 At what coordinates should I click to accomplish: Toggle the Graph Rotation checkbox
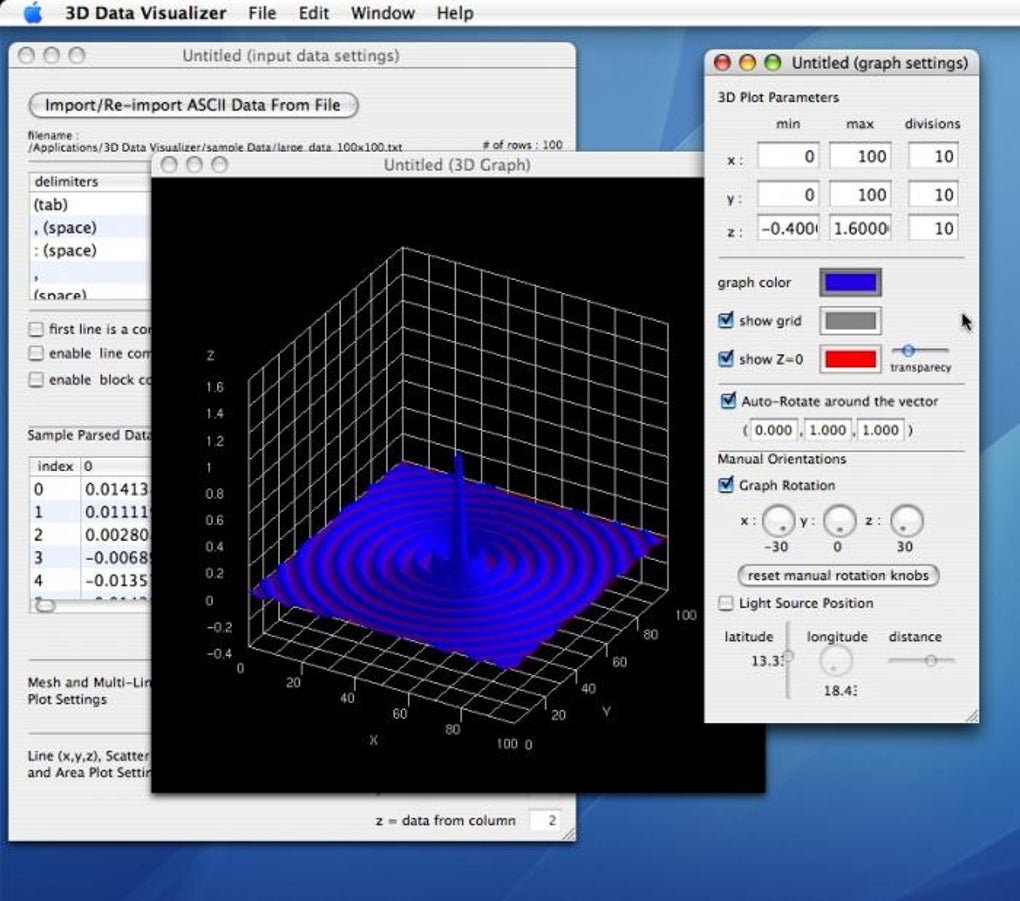pyautogui.click(x=725, y=486)
